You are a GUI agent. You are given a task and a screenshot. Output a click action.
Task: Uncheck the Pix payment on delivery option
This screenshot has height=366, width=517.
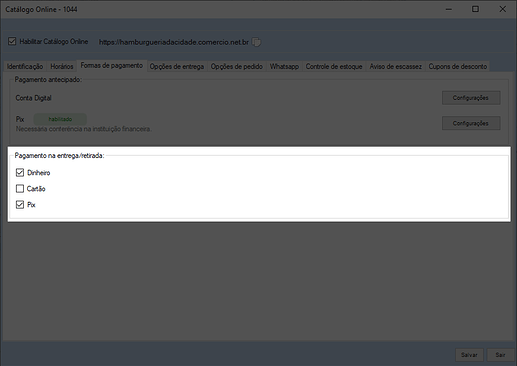pyautogui.click(x=20, y=205)
